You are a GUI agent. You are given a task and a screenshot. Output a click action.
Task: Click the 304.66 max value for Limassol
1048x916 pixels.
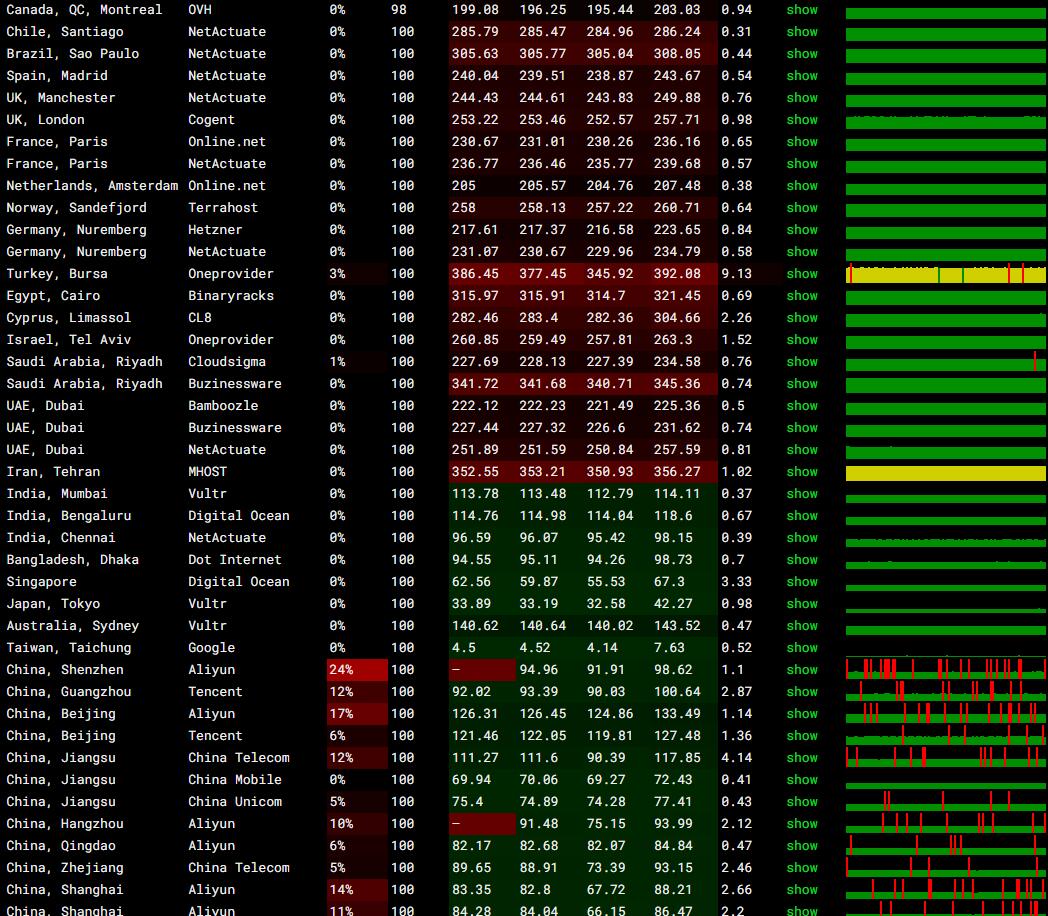coord(677,318)
